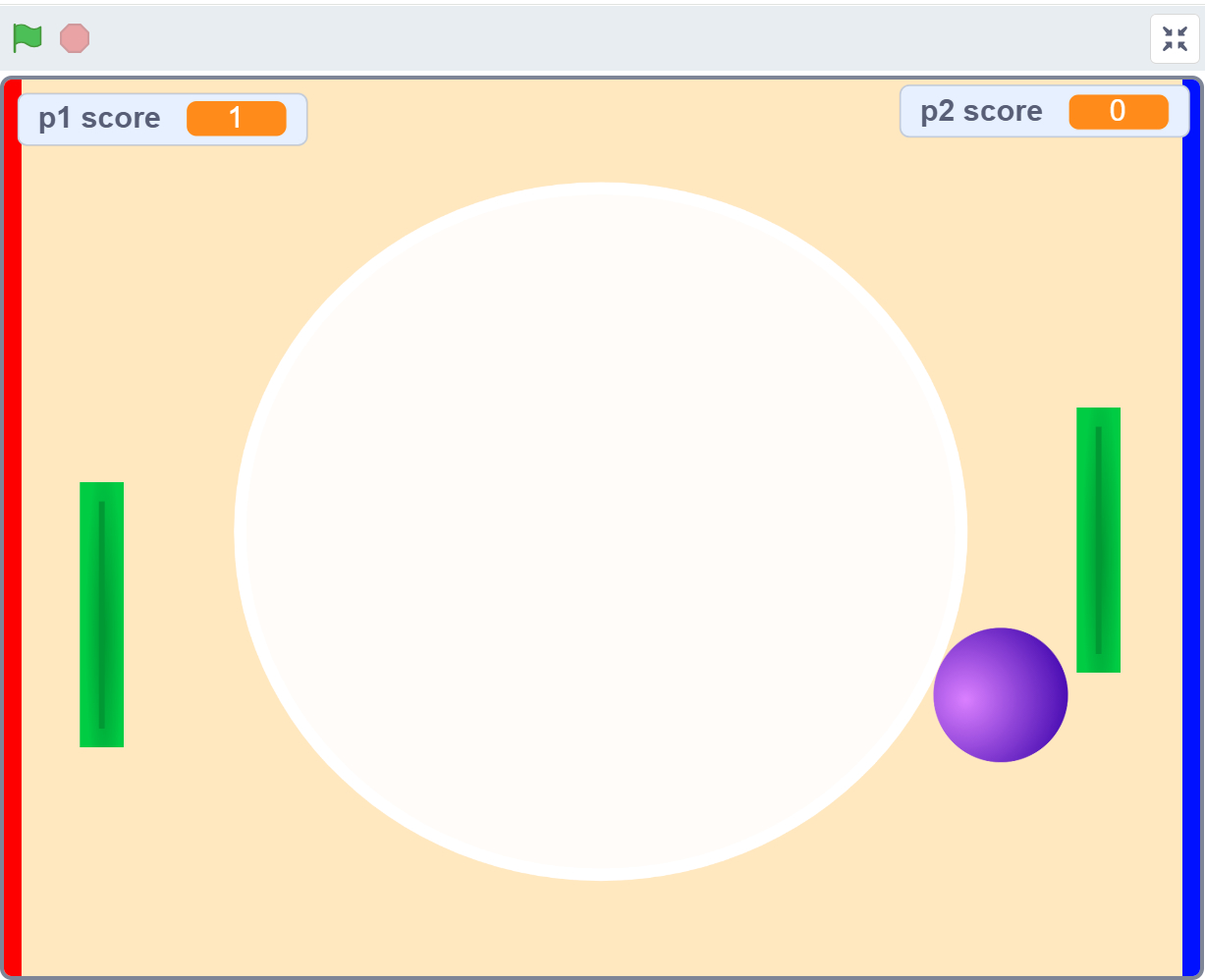Click the right green paddle
Screen dimensions: 1205x980
pos(1098,540)
